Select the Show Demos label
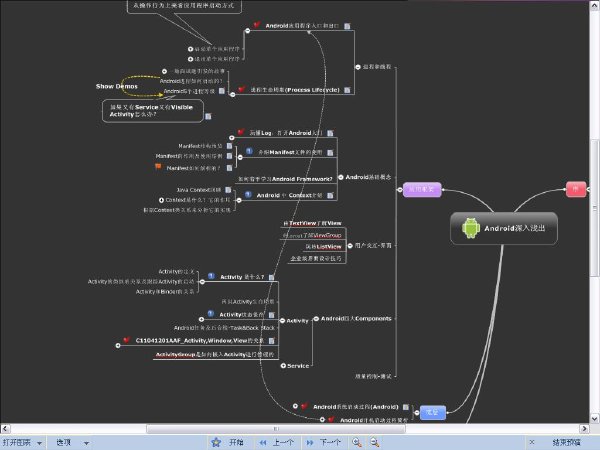The height and width of the screenshot is (450, 600). [117, 86]
